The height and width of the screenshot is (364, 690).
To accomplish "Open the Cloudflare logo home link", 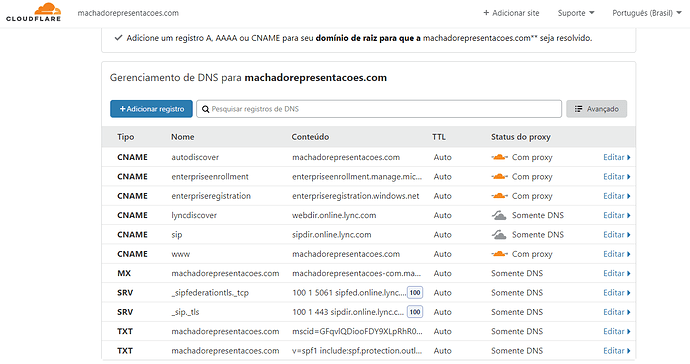I will 33,12.
